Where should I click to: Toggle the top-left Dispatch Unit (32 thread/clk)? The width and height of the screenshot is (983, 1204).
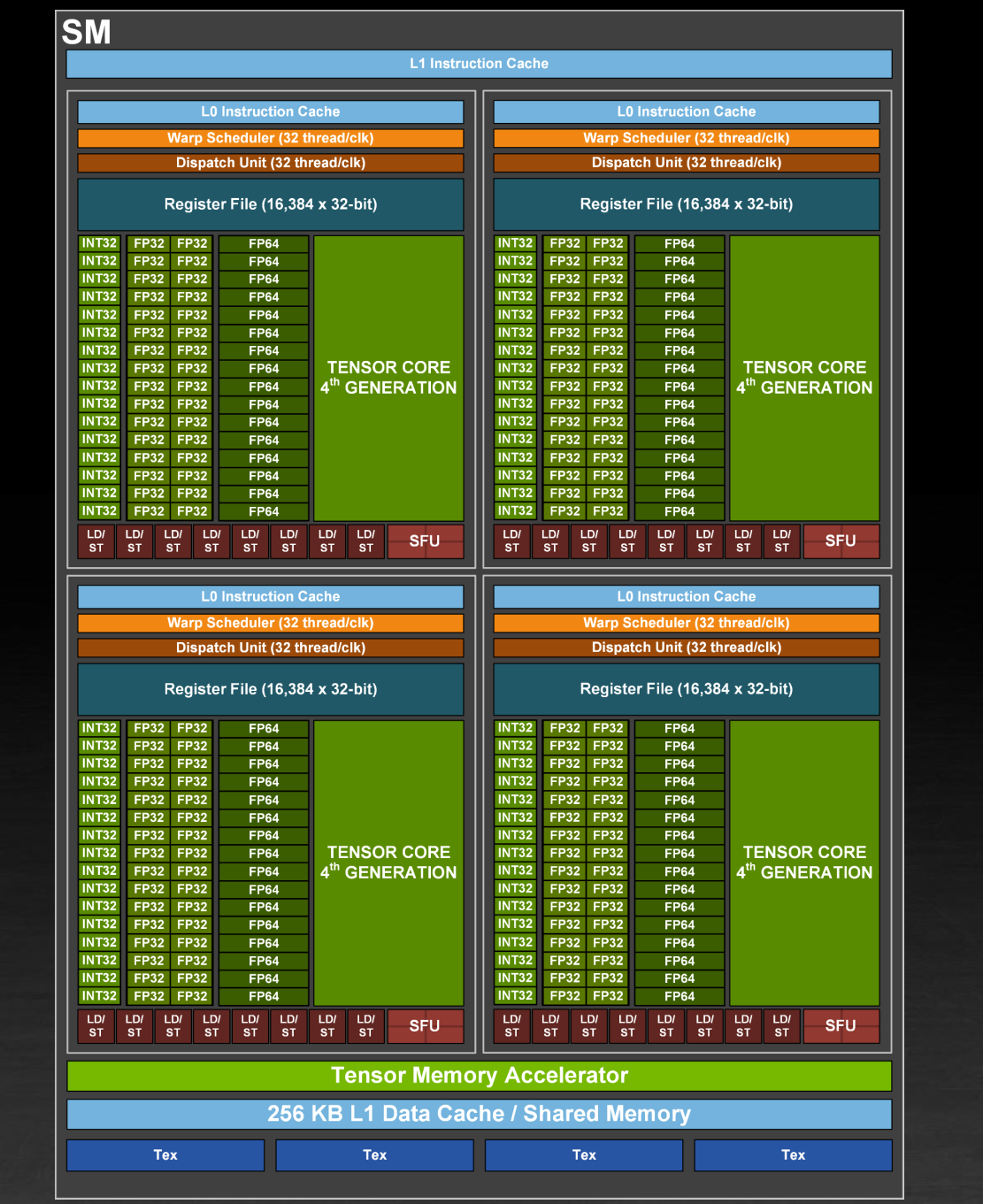[271, 163]
